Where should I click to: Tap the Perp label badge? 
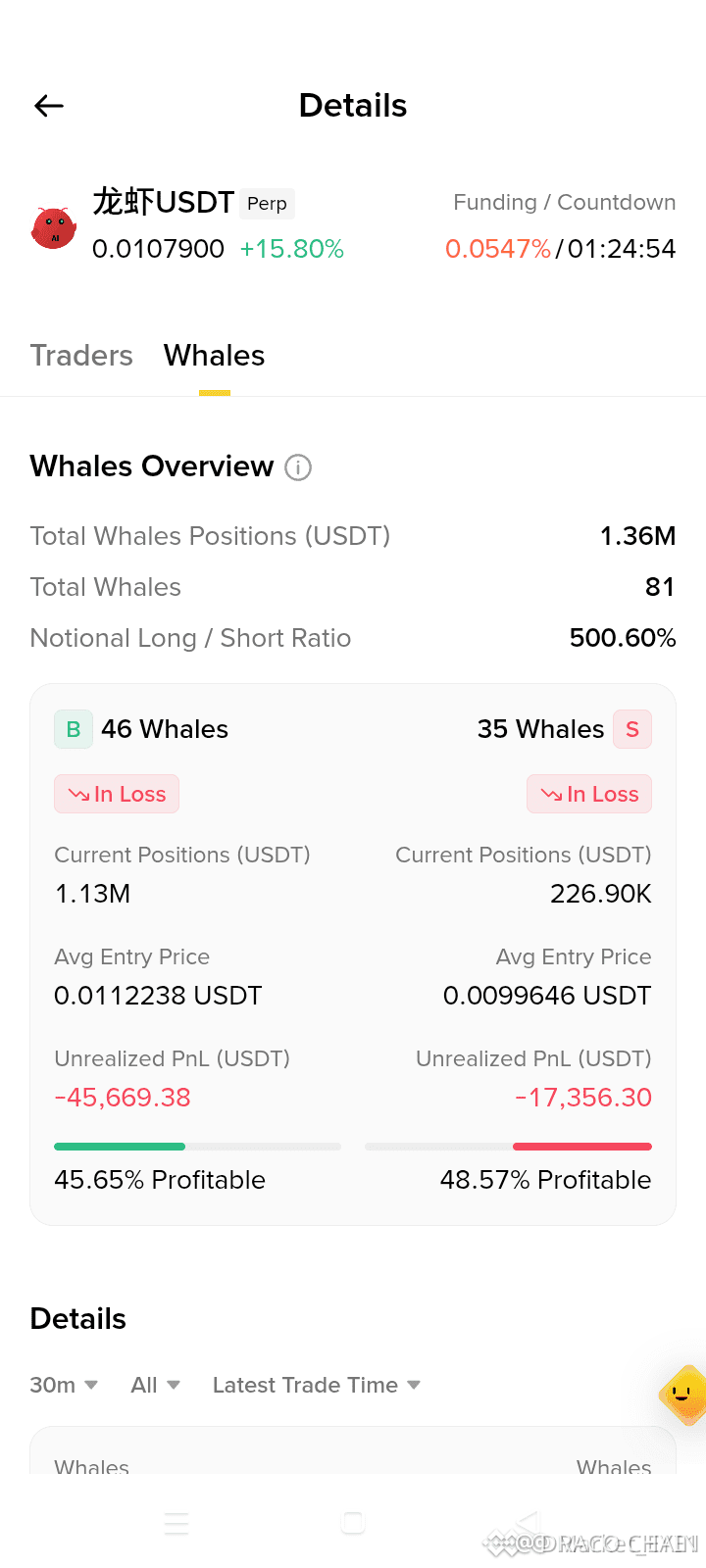pyautogui.click(x=267, y=203)
